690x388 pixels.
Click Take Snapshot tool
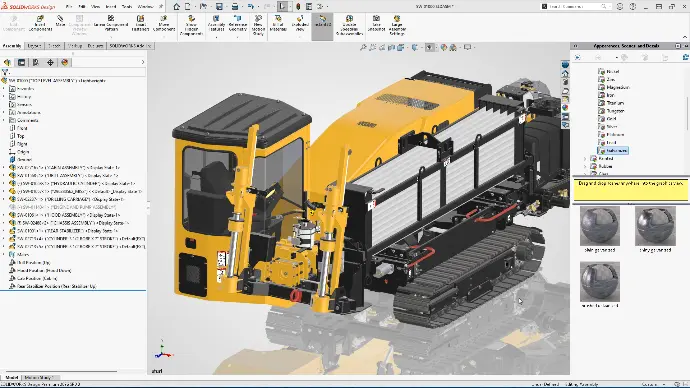tap(376, 24)
